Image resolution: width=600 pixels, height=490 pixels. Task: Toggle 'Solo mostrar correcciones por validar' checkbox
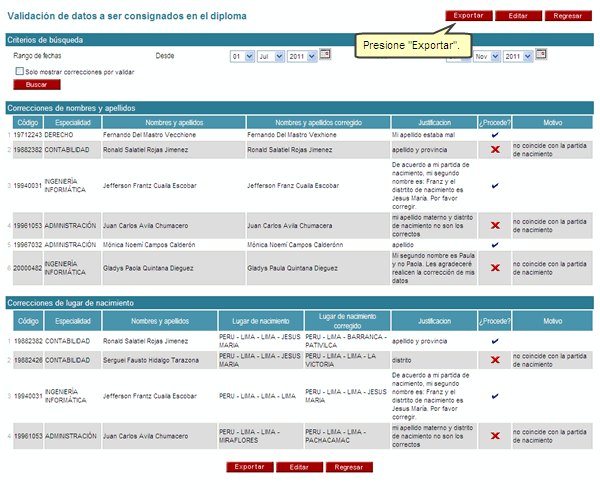pos(20,71)
